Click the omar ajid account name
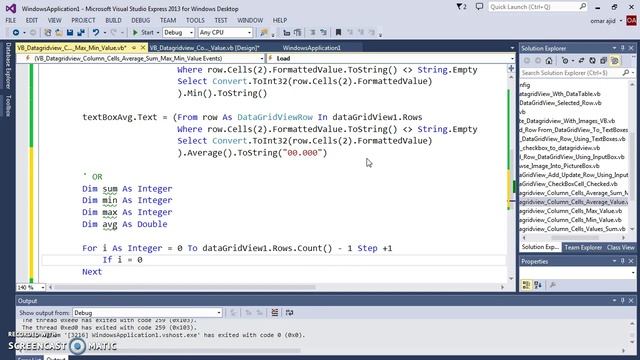640x360 pixels. 603,20
